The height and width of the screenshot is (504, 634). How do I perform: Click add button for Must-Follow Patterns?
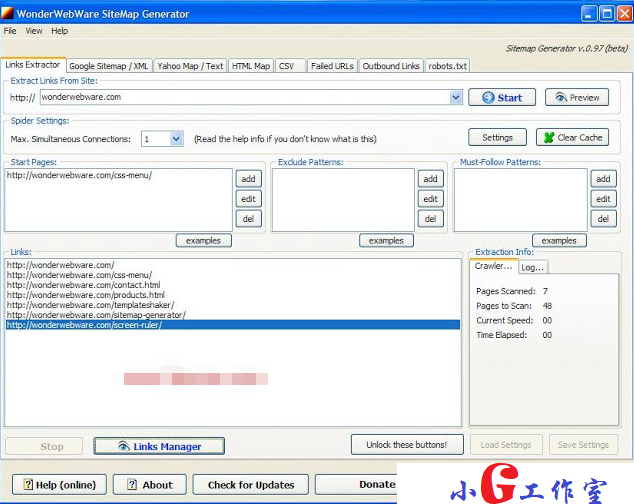pyautogui.click(x=603, y=179)
